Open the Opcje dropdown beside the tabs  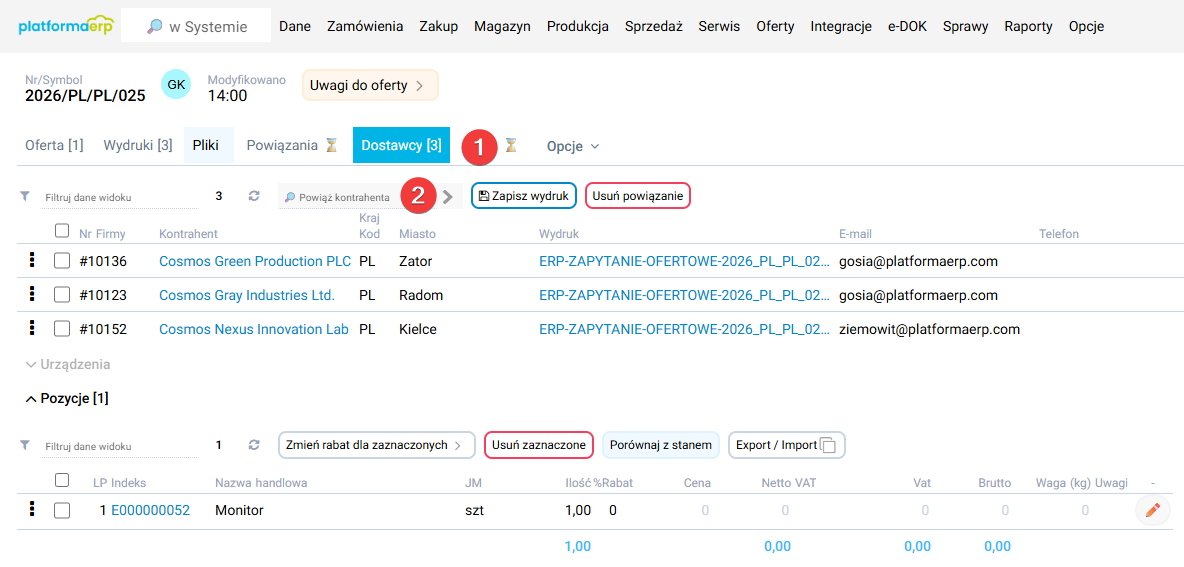click(572, 146)
